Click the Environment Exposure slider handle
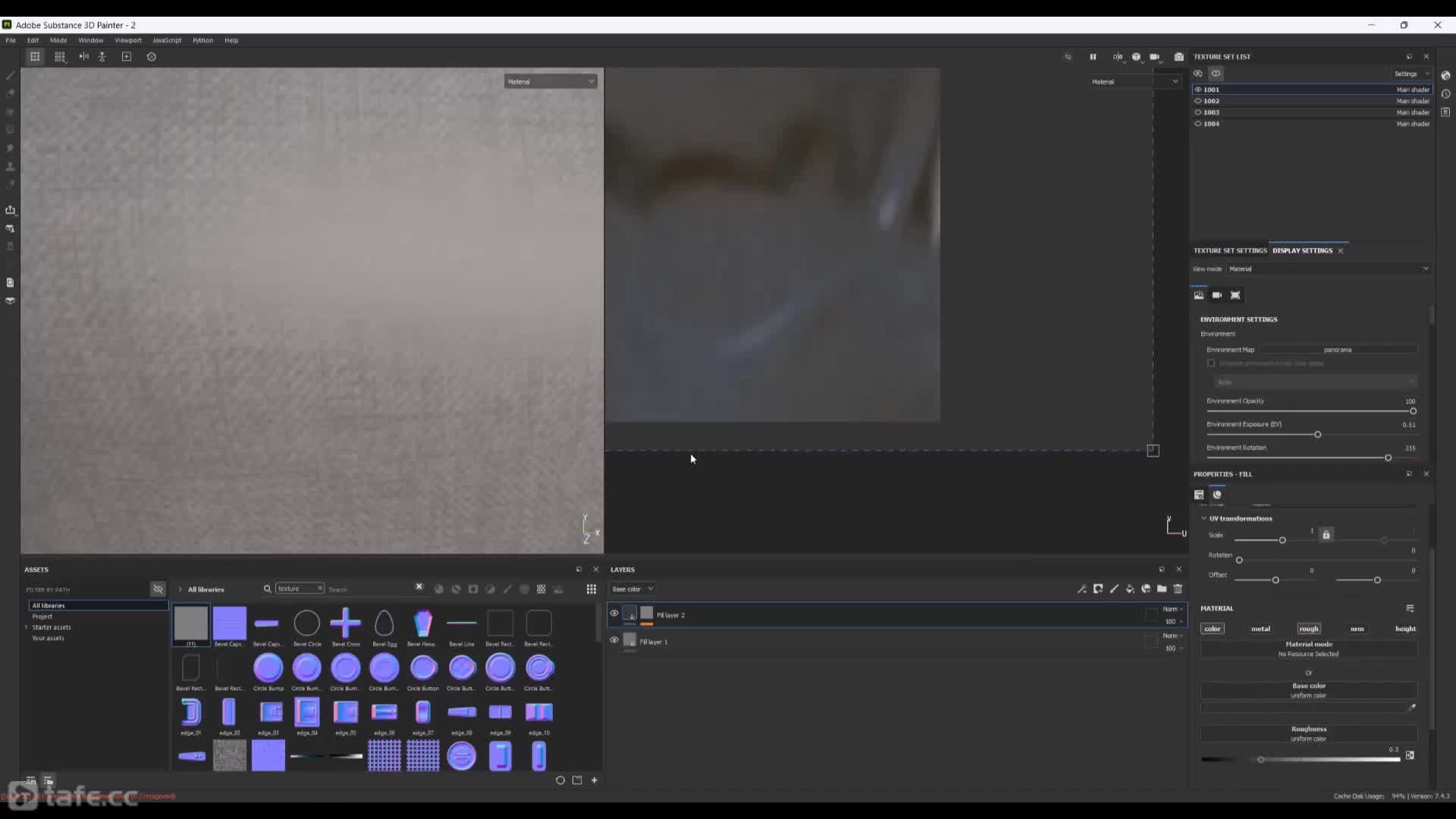The image size is (1456, 819). pos(1317,435)
